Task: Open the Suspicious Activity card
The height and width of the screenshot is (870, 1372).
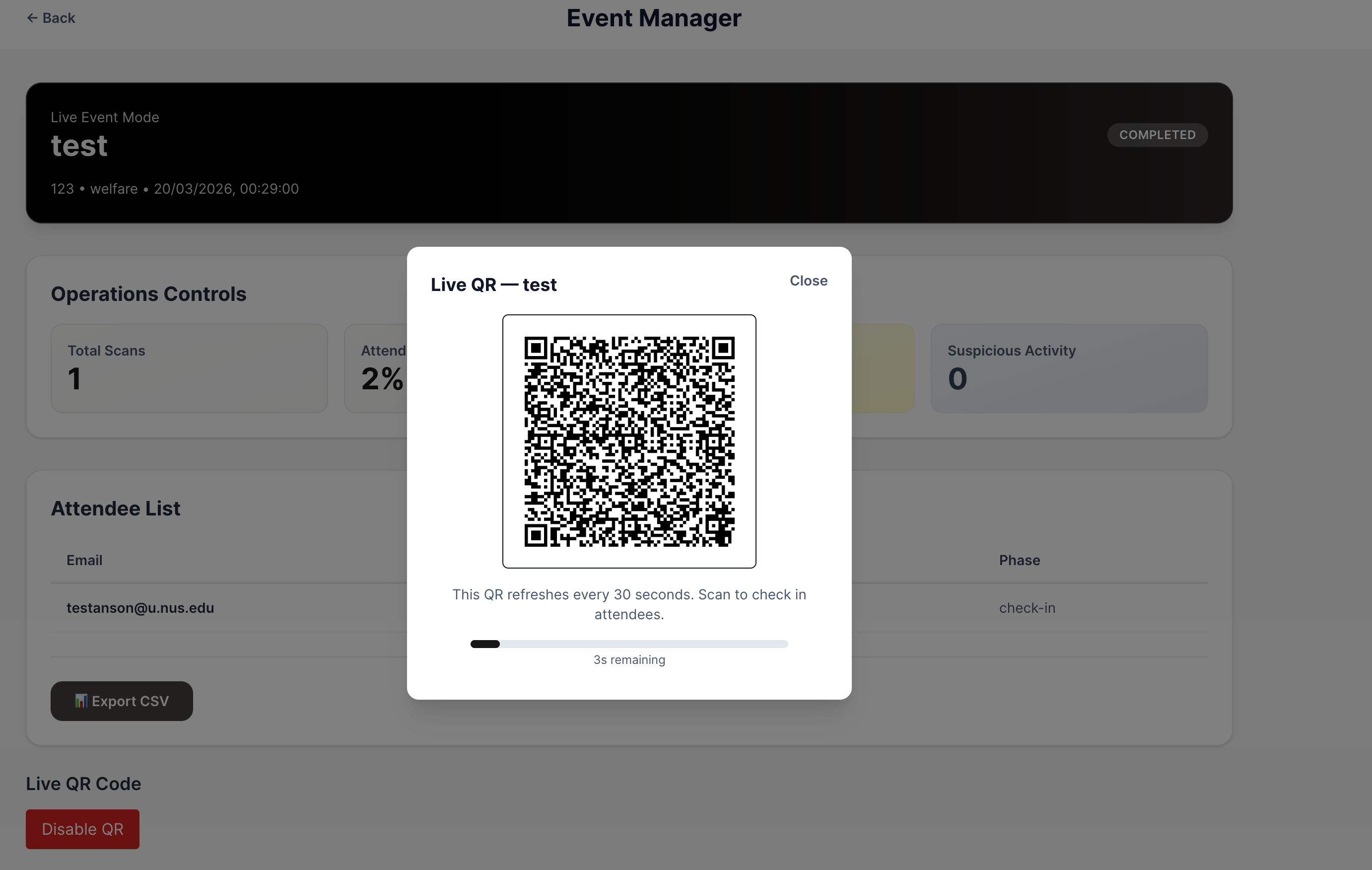Action: tap(1068, 368)
